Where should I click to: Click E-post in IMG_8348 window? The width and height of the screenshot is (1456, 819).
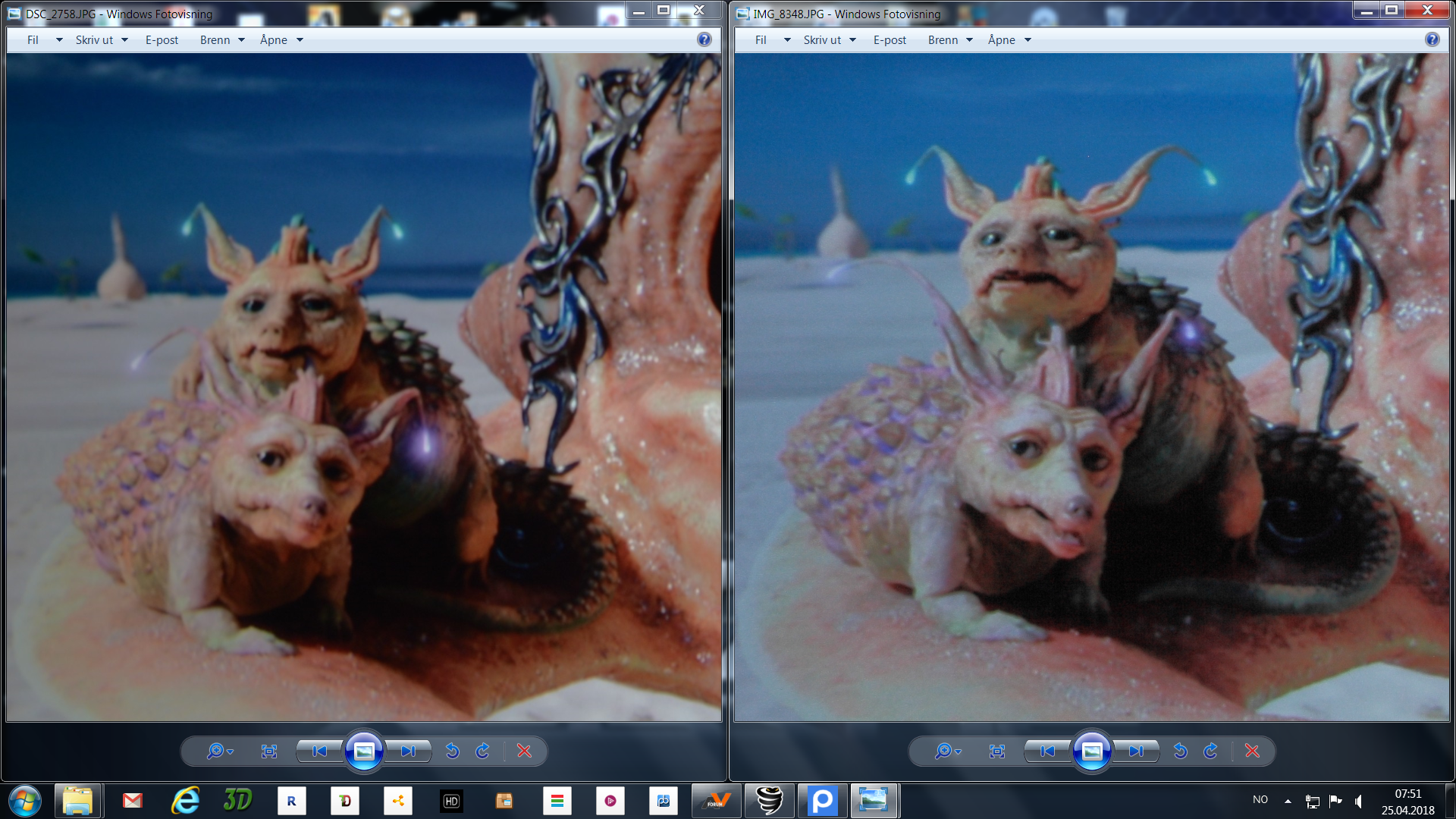[890, 40]
